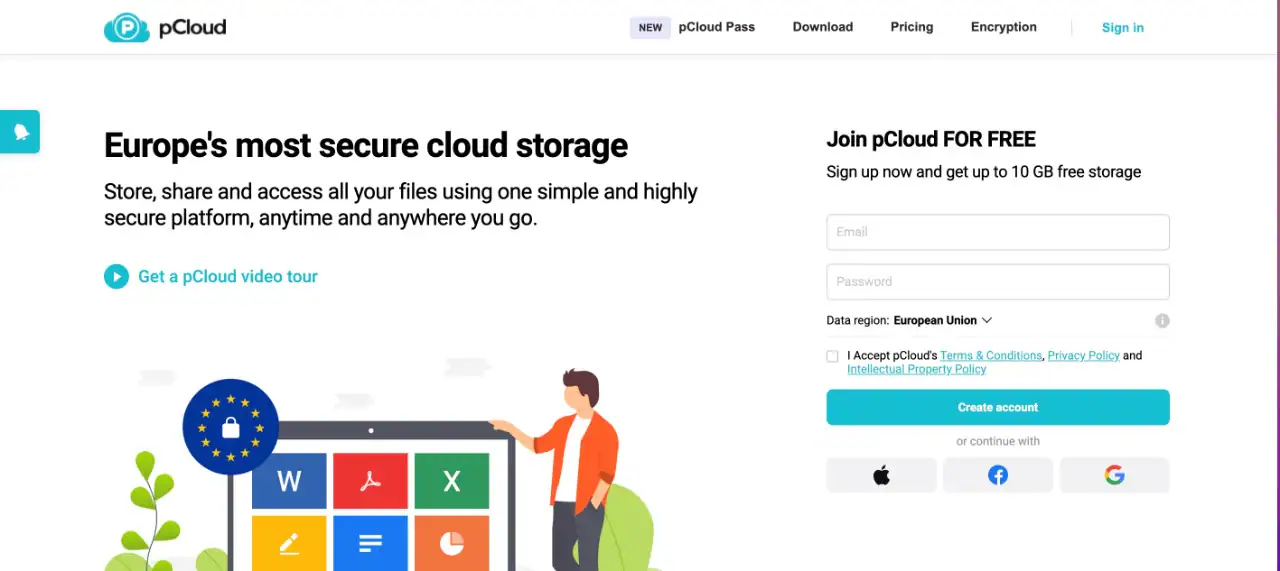Click the yellow pencil tile in illustration
The height and width of the screenshot is (571, 1280).
[x=289, y=543]
